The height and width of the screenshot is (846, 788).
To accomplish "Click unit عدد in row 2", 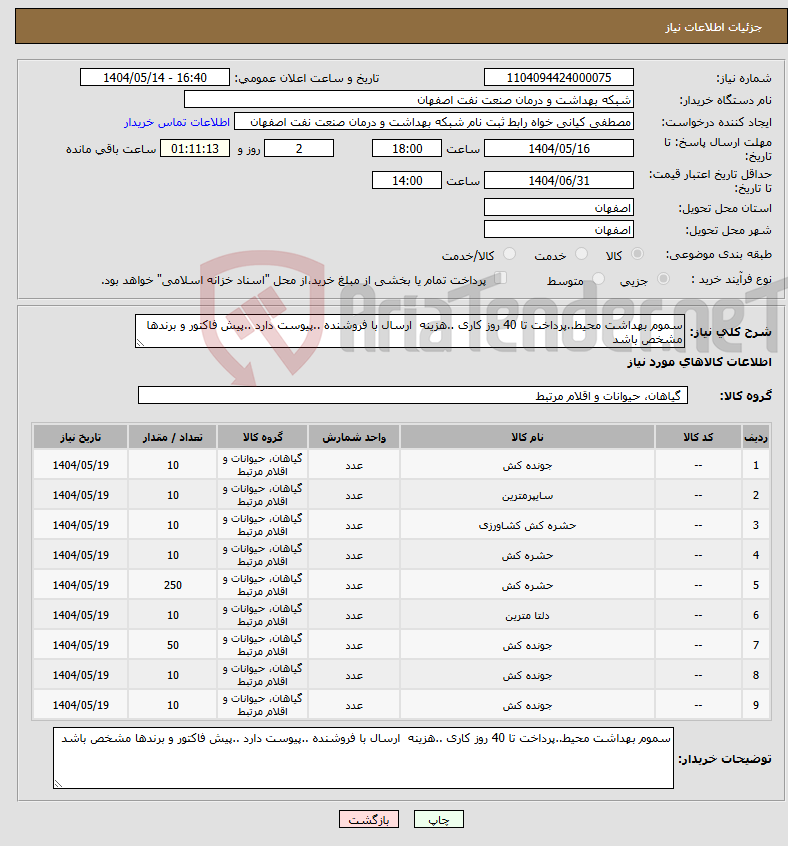I will [354, 495].
